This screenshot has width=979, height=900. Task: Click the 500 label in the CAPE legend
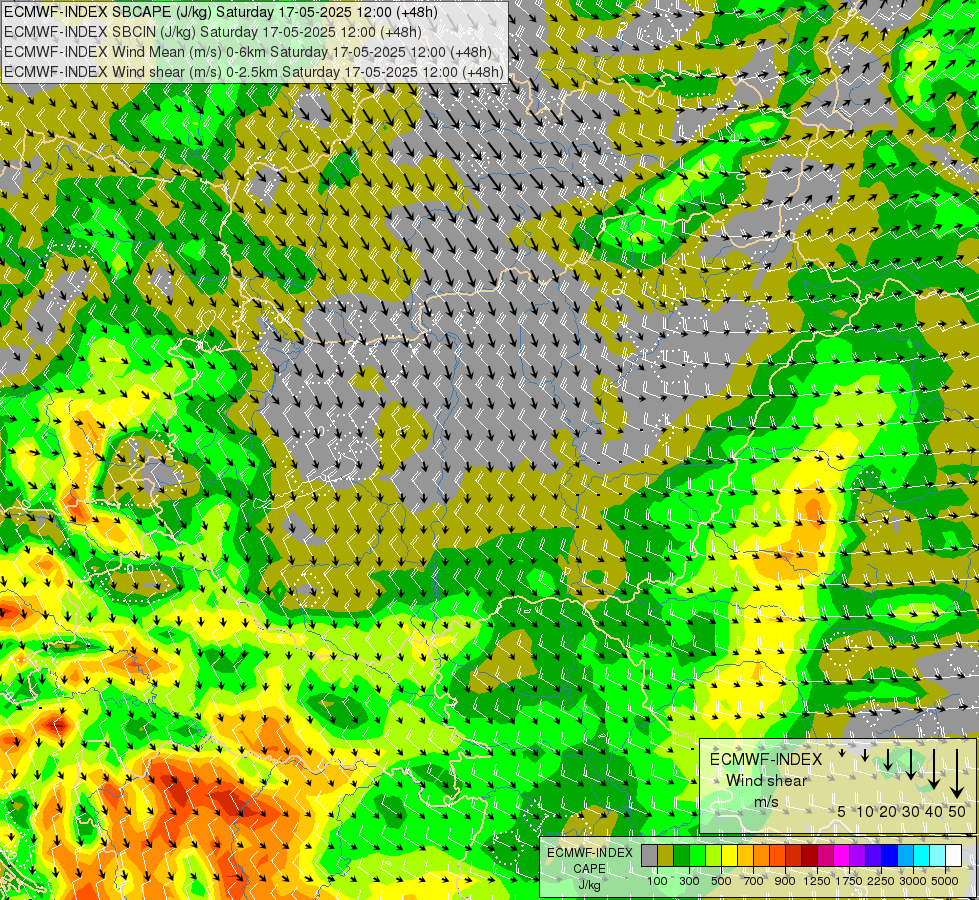coord(721,881)
